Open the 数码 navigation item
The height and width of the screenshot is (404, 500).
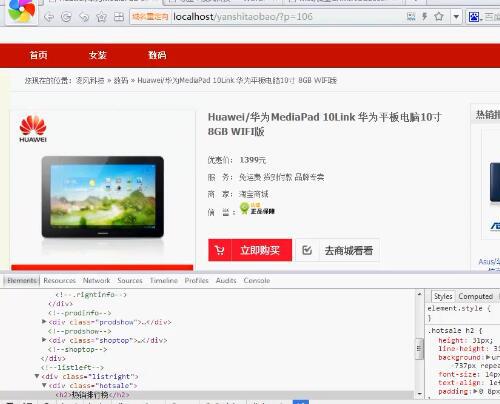(157, 55)
